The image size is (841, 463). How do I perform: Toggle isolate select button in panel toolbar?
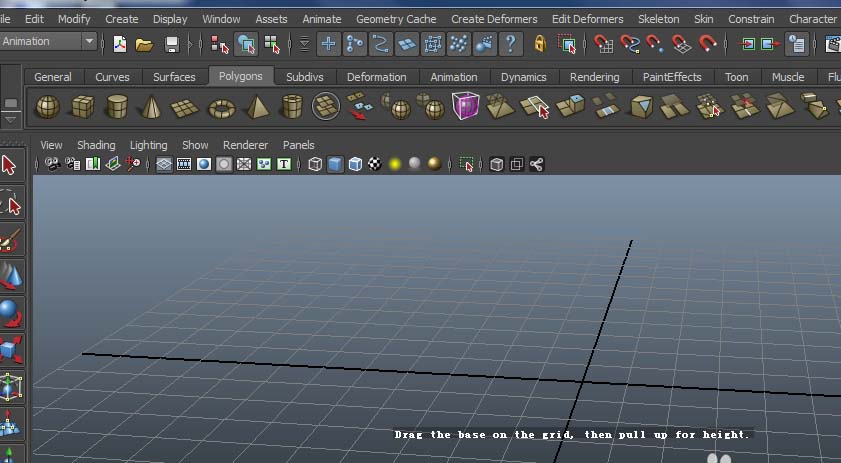click(466, 164)
